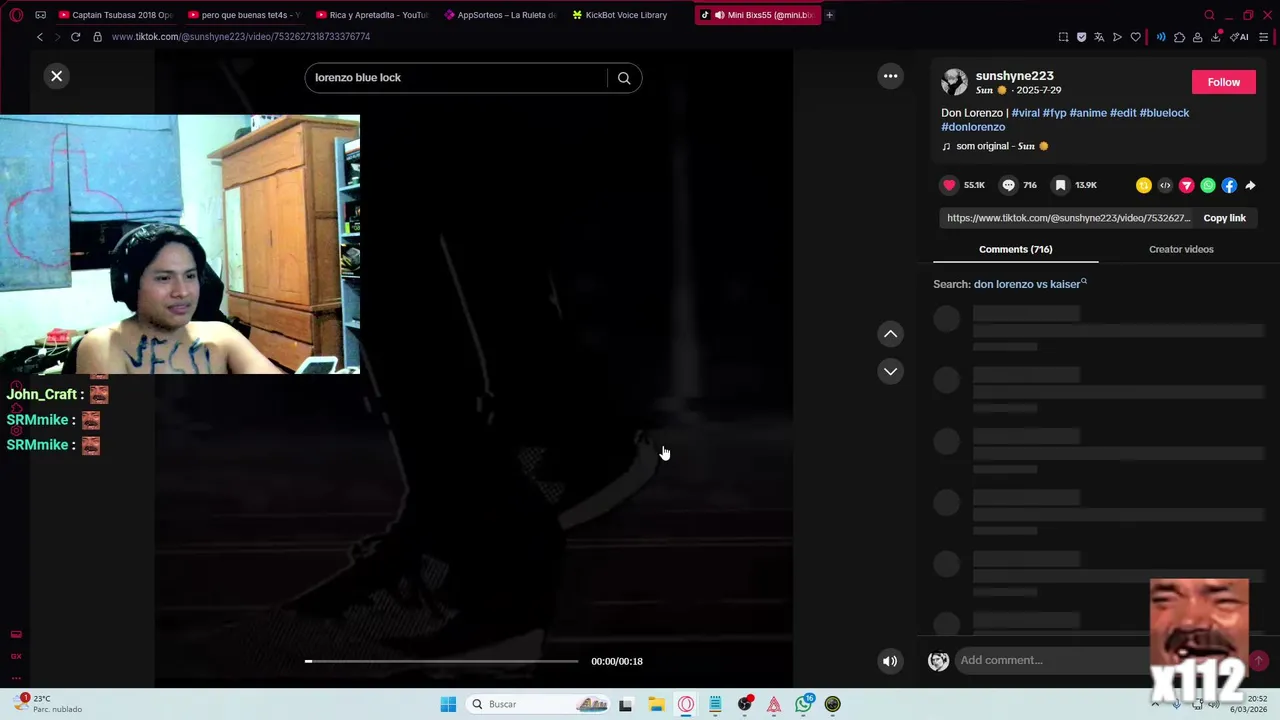This screenshot has width=1280, height=720.
Task: Open the browser extensions cube icon
Action: coord(1179,37)
